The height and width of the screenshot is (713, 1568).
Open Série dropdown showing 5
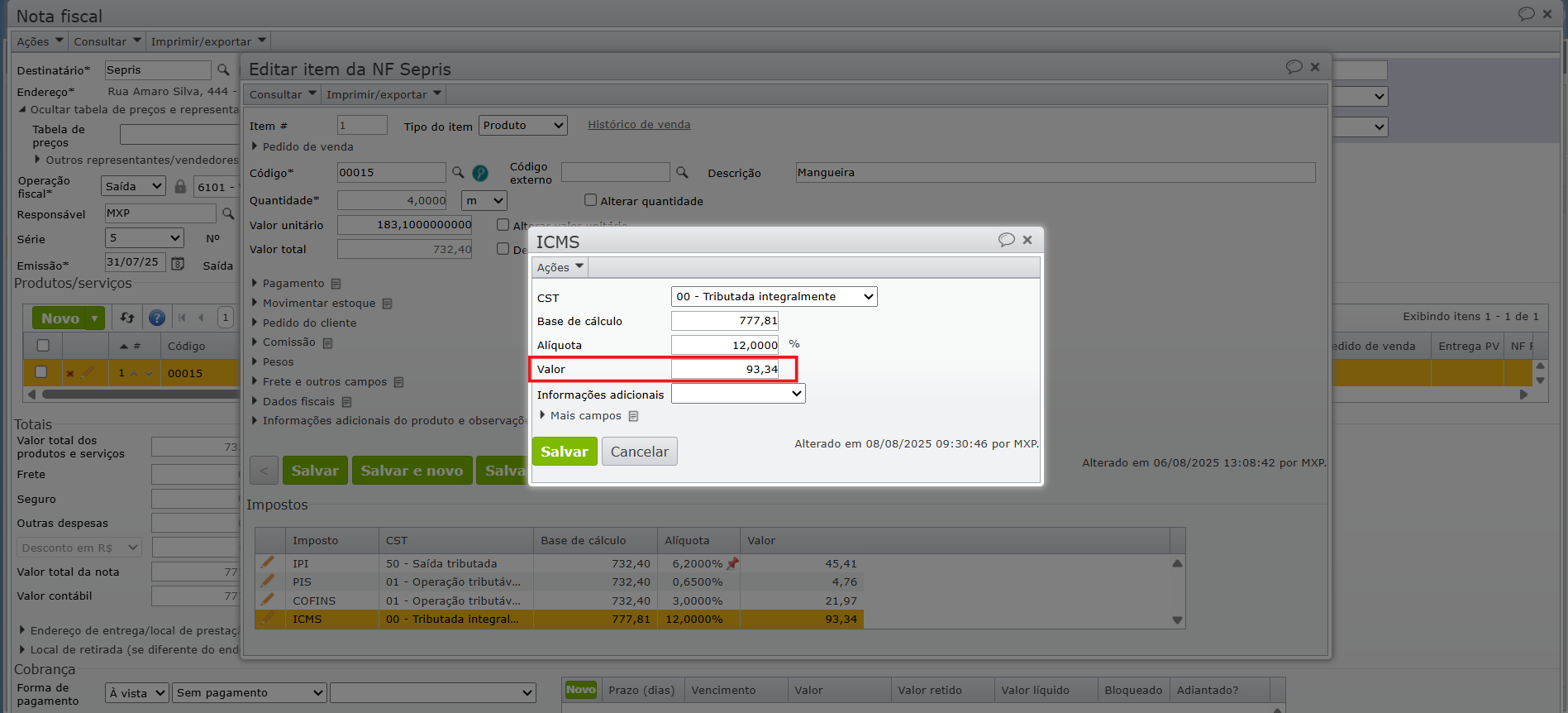coord(145,238)
